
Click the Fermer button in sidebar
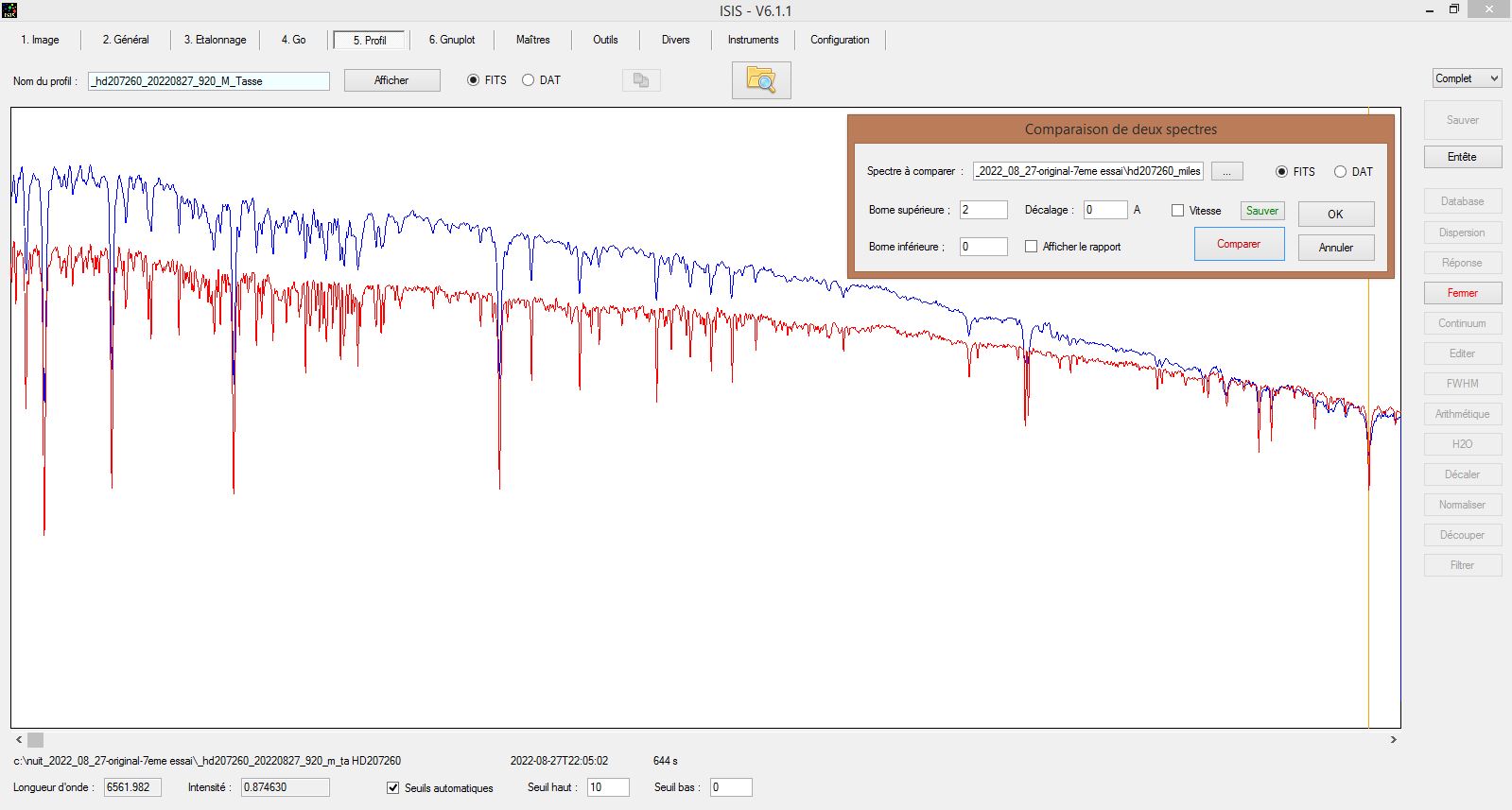1462,293
